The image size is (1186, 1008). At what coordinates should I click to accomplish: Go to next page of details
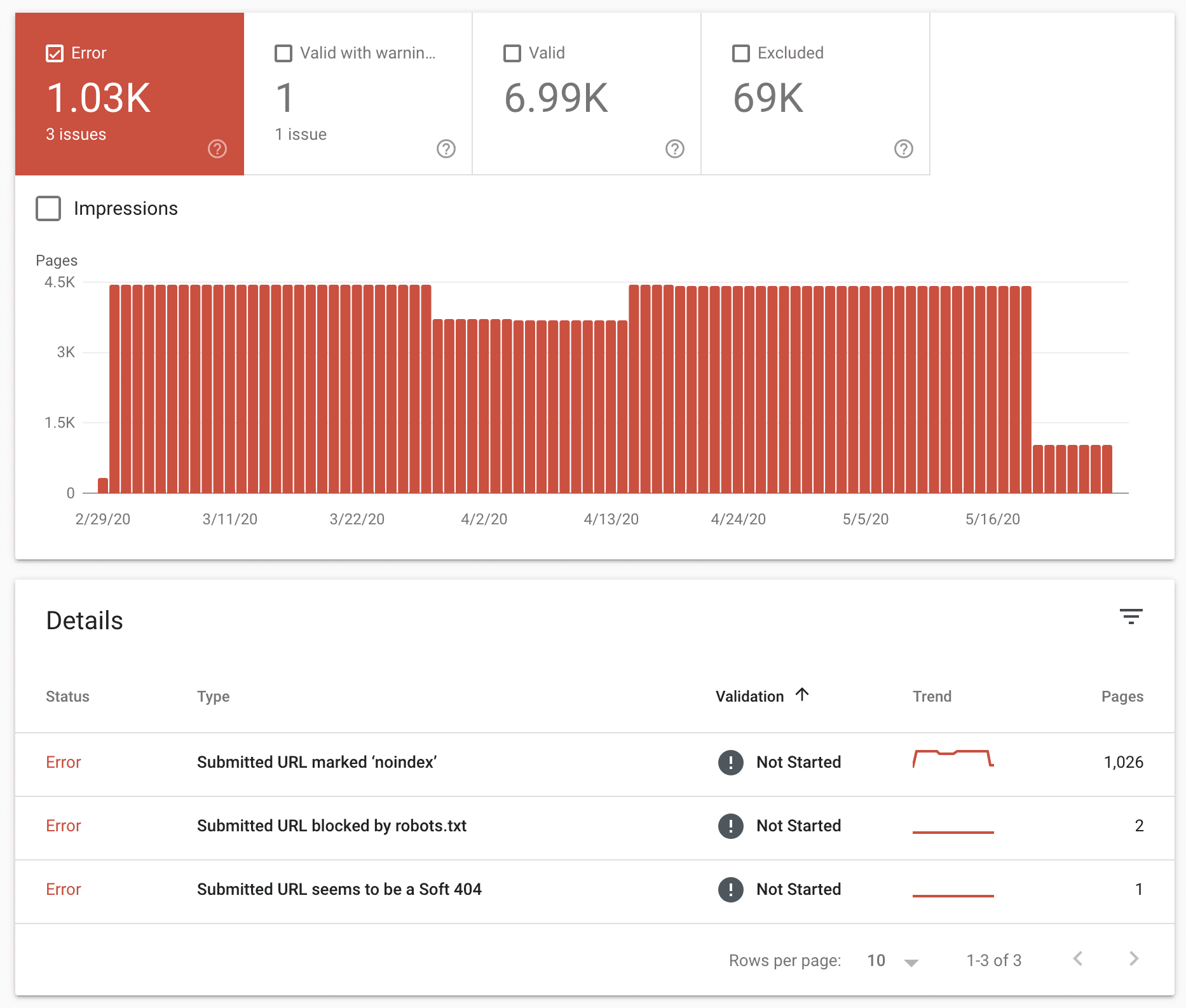1134,960
